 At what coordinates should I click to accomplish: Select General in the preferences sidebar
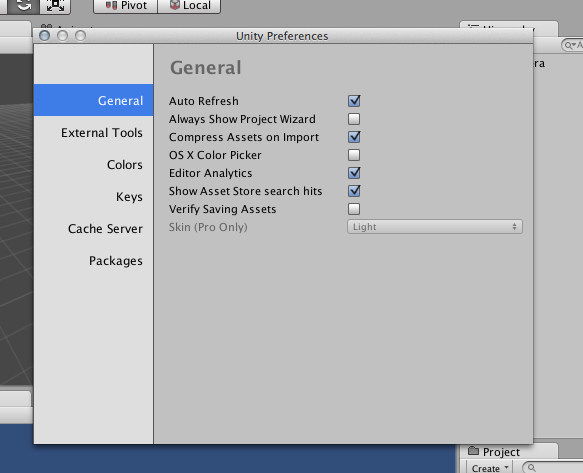click(93, 100)
